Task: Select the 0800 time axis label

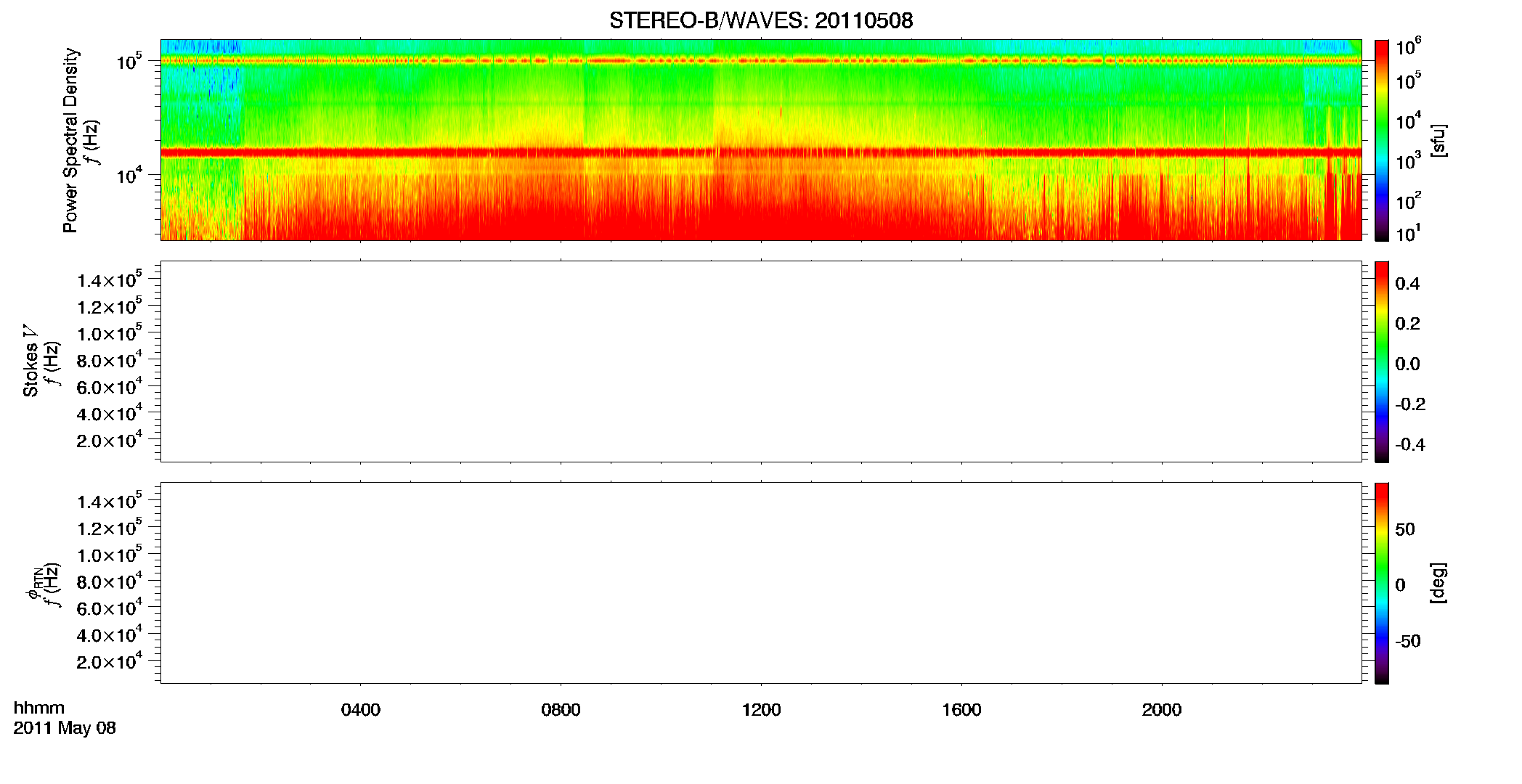Action: coord(561,710)
